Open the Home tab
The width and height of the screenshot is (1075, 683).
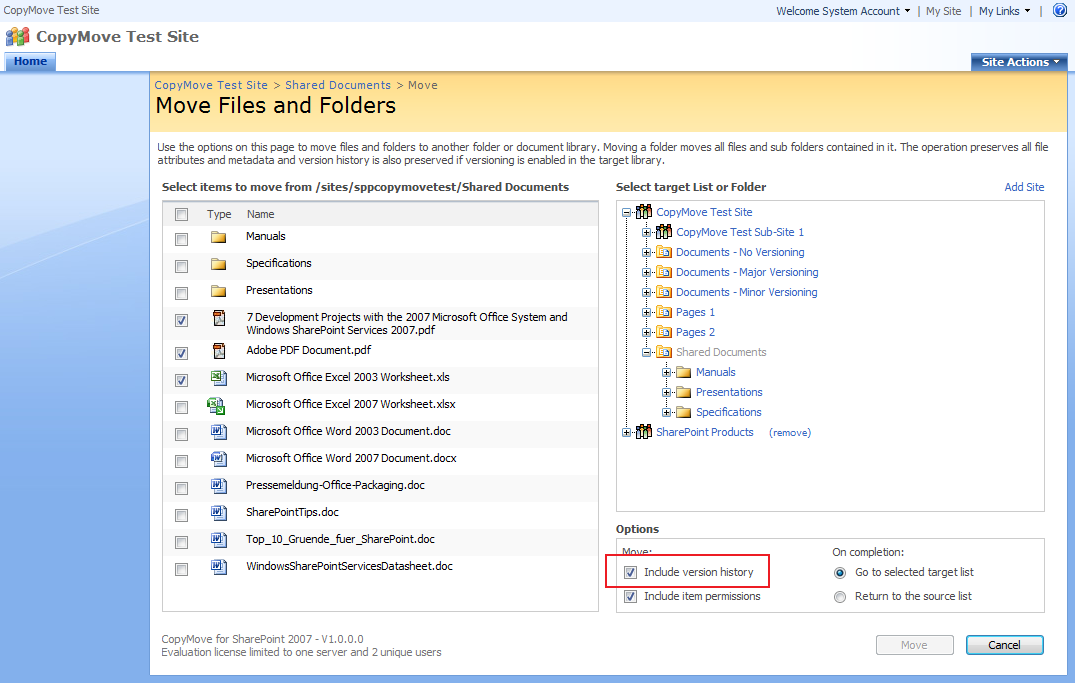coord(30,61)
